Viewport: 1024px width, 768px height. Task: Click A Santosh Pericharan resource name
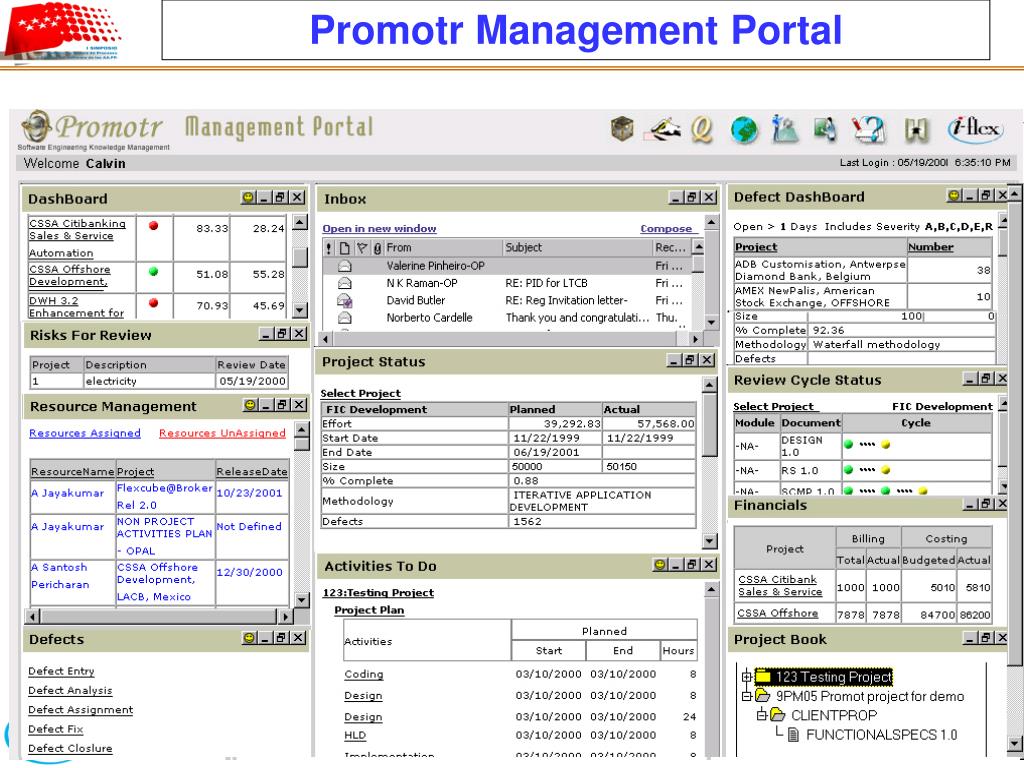point(60,576)
